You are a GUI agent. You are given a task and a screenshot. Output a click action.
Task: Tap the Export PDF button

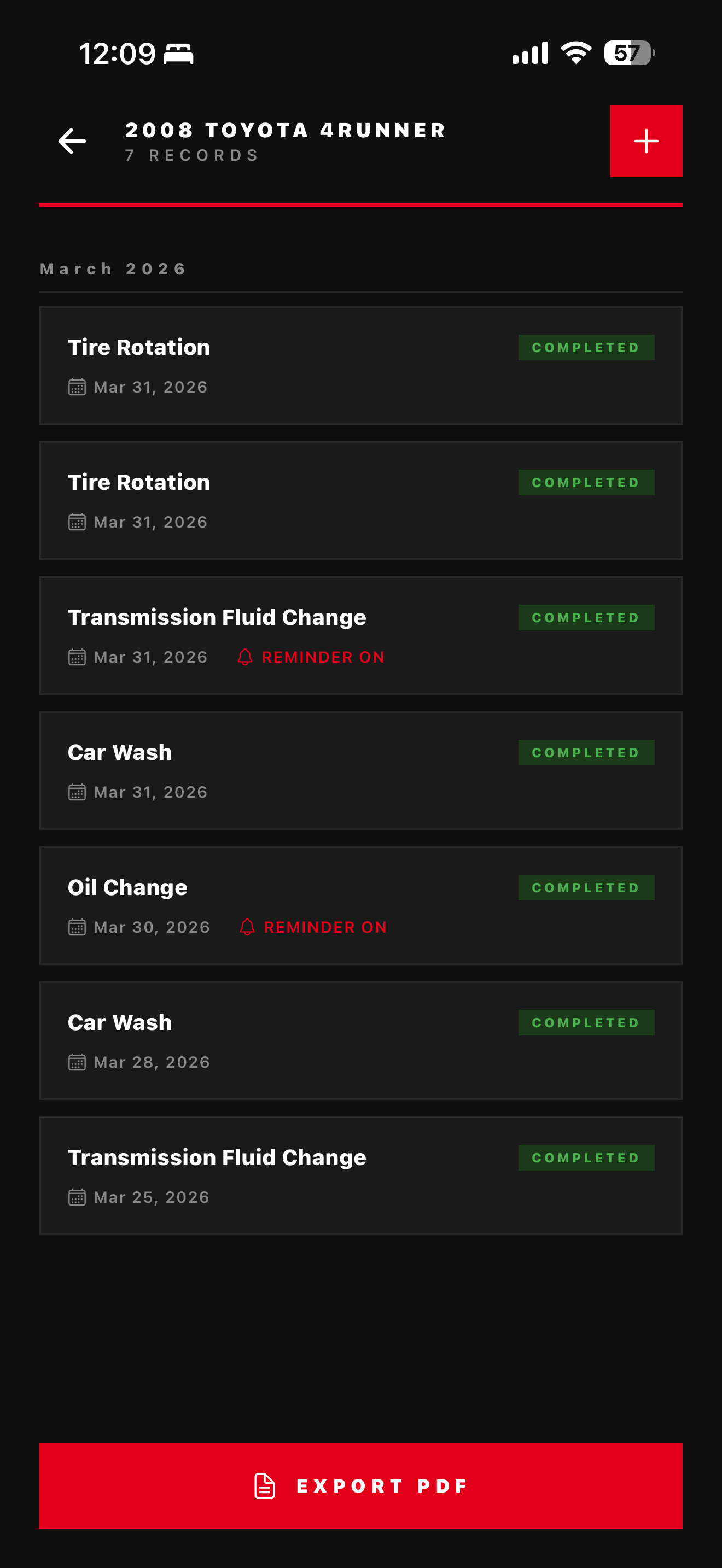(361, 1486)
